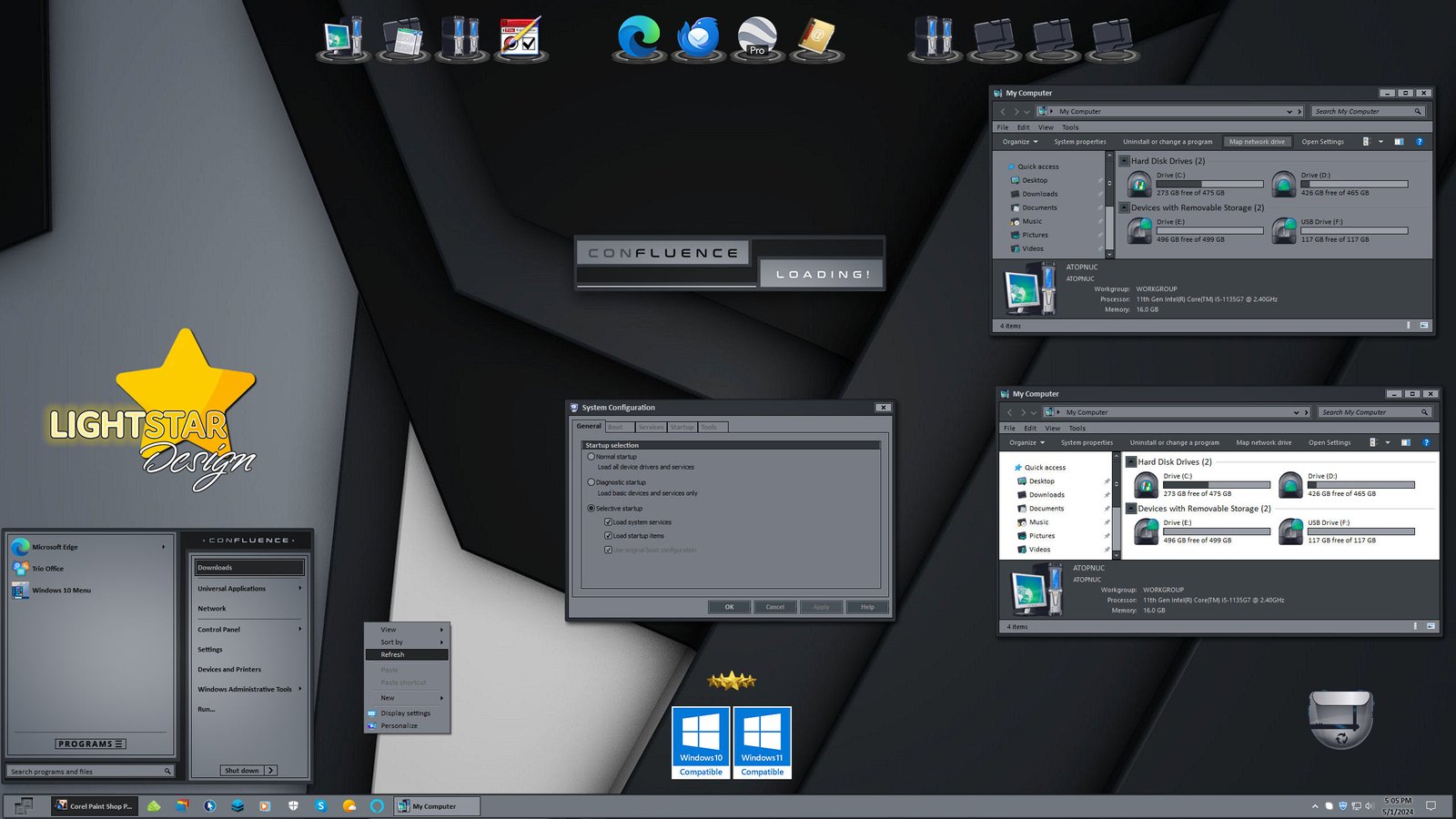Click Cancel in System Configuration dialog

click(x=775, y=607)
